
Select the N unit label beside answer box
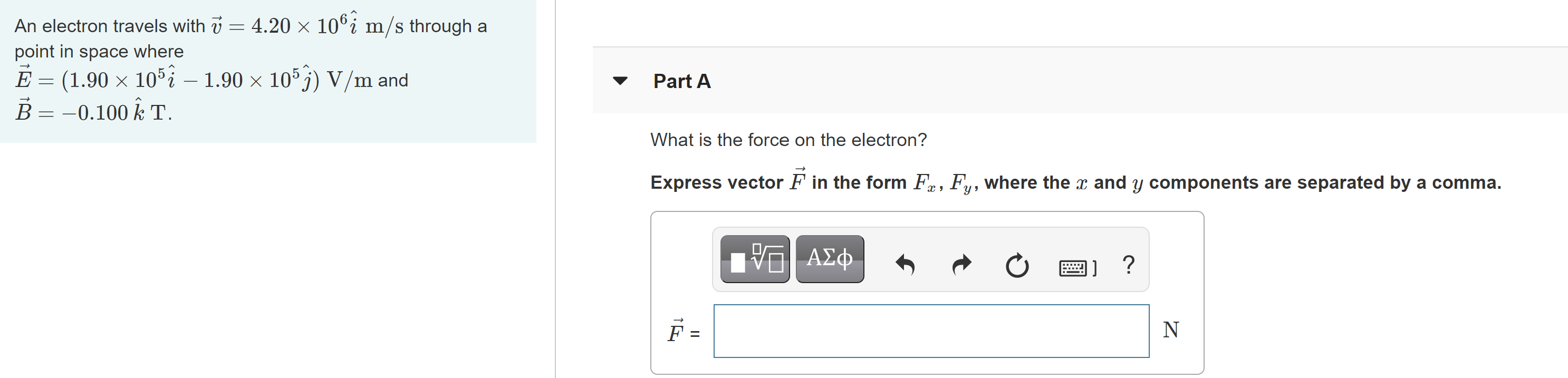pos(1170,330)
